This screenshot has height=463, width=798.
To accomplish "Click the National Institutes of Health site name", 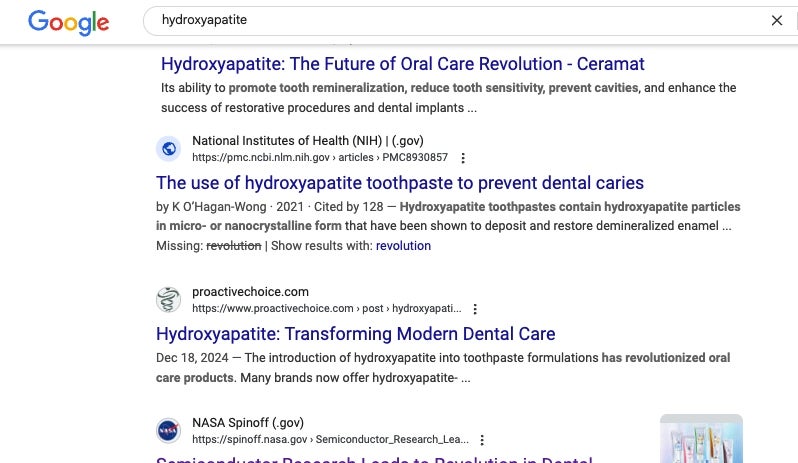I will click(307, 140).
